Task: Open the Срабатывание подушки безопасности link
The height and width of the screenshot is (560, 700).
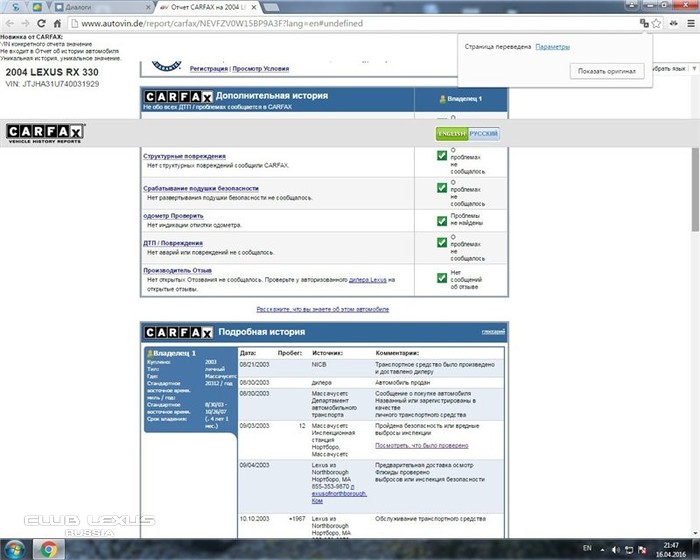Action: point(201,188)
